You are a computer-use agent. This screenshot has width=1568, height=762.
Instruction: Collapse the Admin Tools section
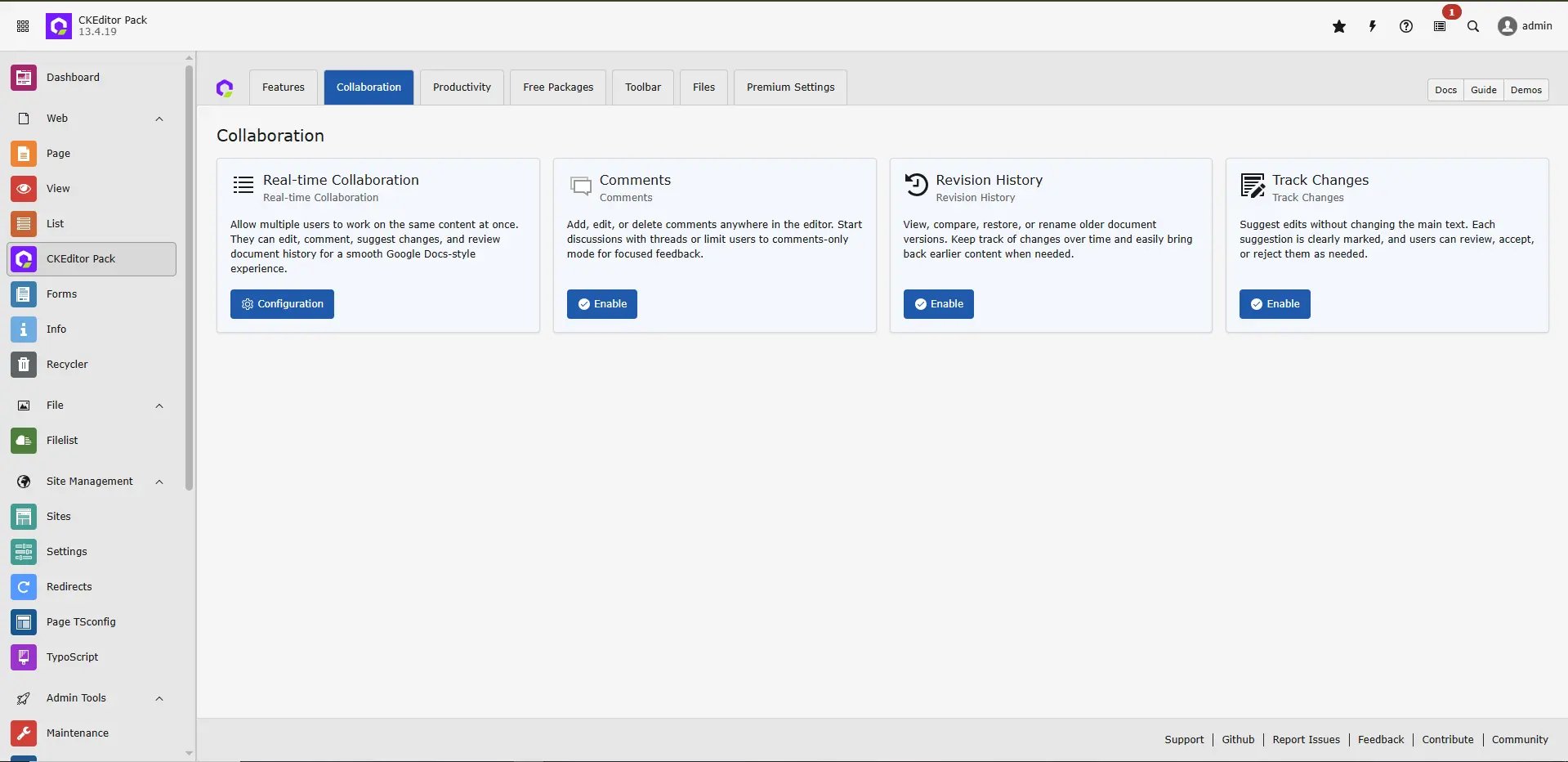(159, 698)
